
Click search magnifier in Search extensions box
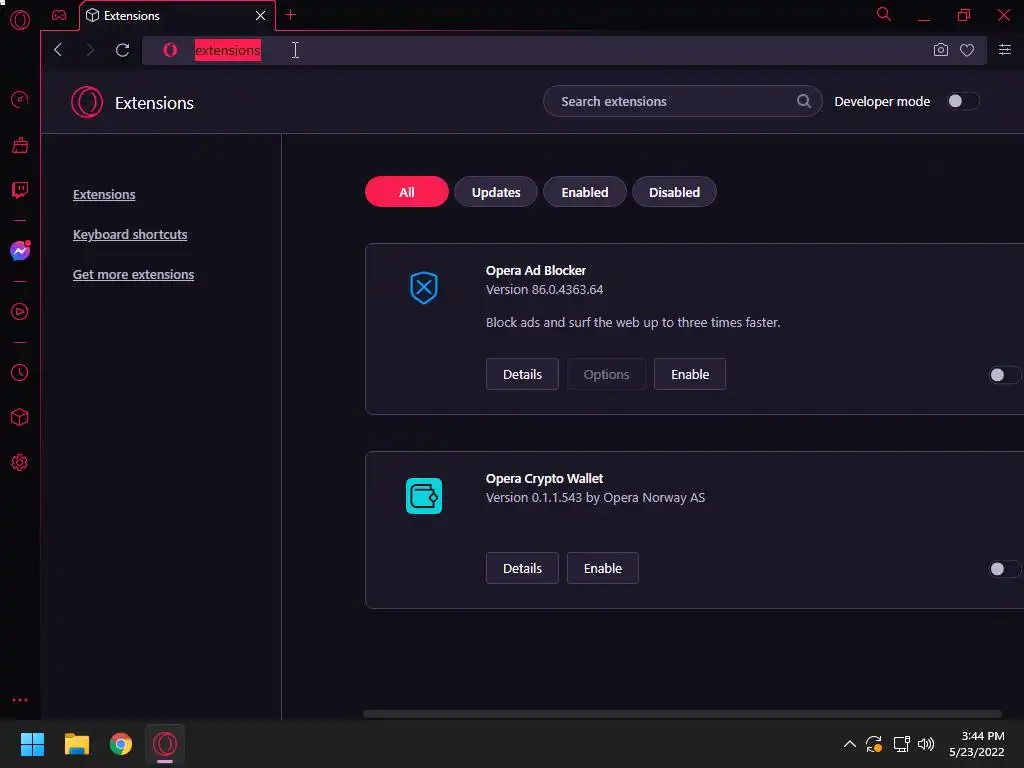click(804, 101)
